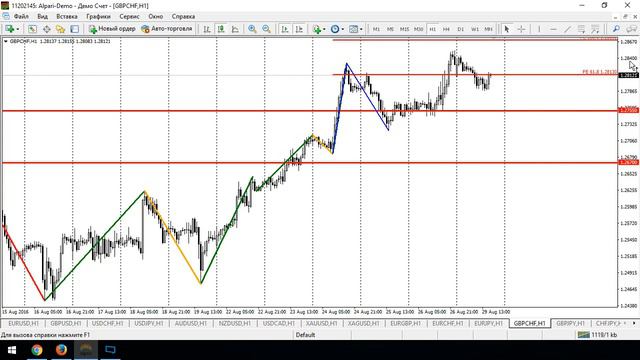Switch chart to bar chart type
Screen dimensions: 640x360
pyautogui.click(x=207, y=29)
